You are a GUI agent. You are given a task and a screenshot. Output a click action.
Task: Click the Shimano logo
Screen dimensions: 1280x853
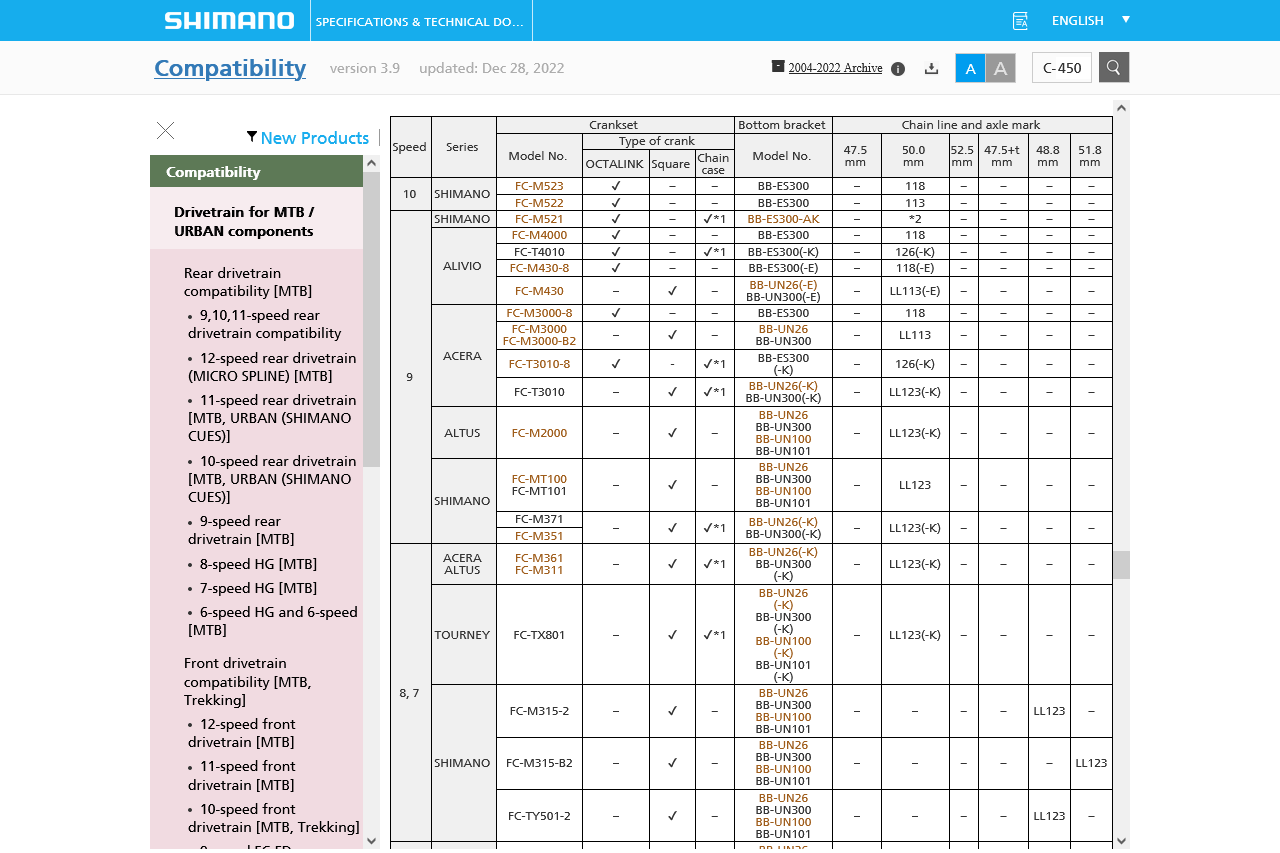tap(229, 21)
